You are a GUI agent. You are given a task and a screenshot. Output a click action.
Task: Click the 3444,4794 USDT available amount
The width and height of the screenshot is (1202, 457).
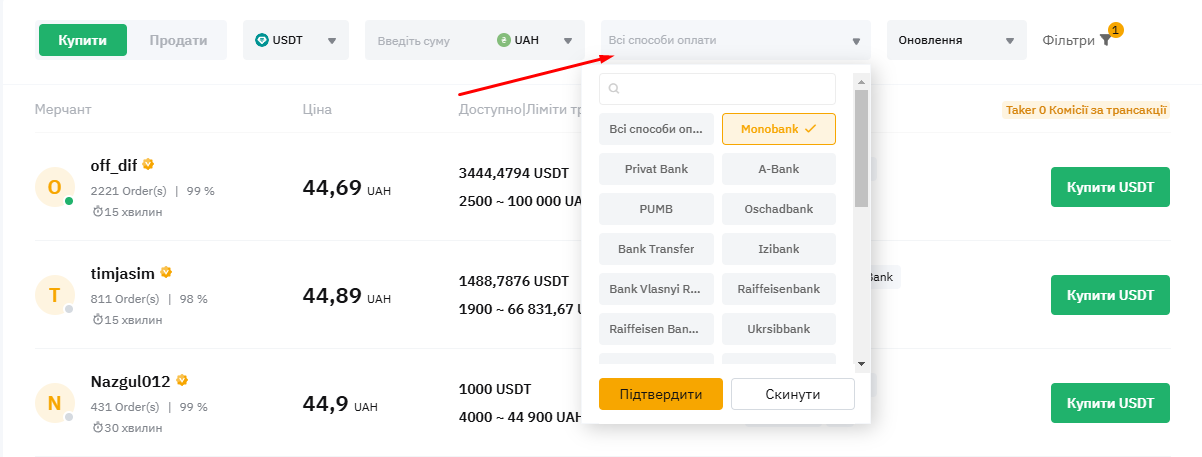coord(514,173)
